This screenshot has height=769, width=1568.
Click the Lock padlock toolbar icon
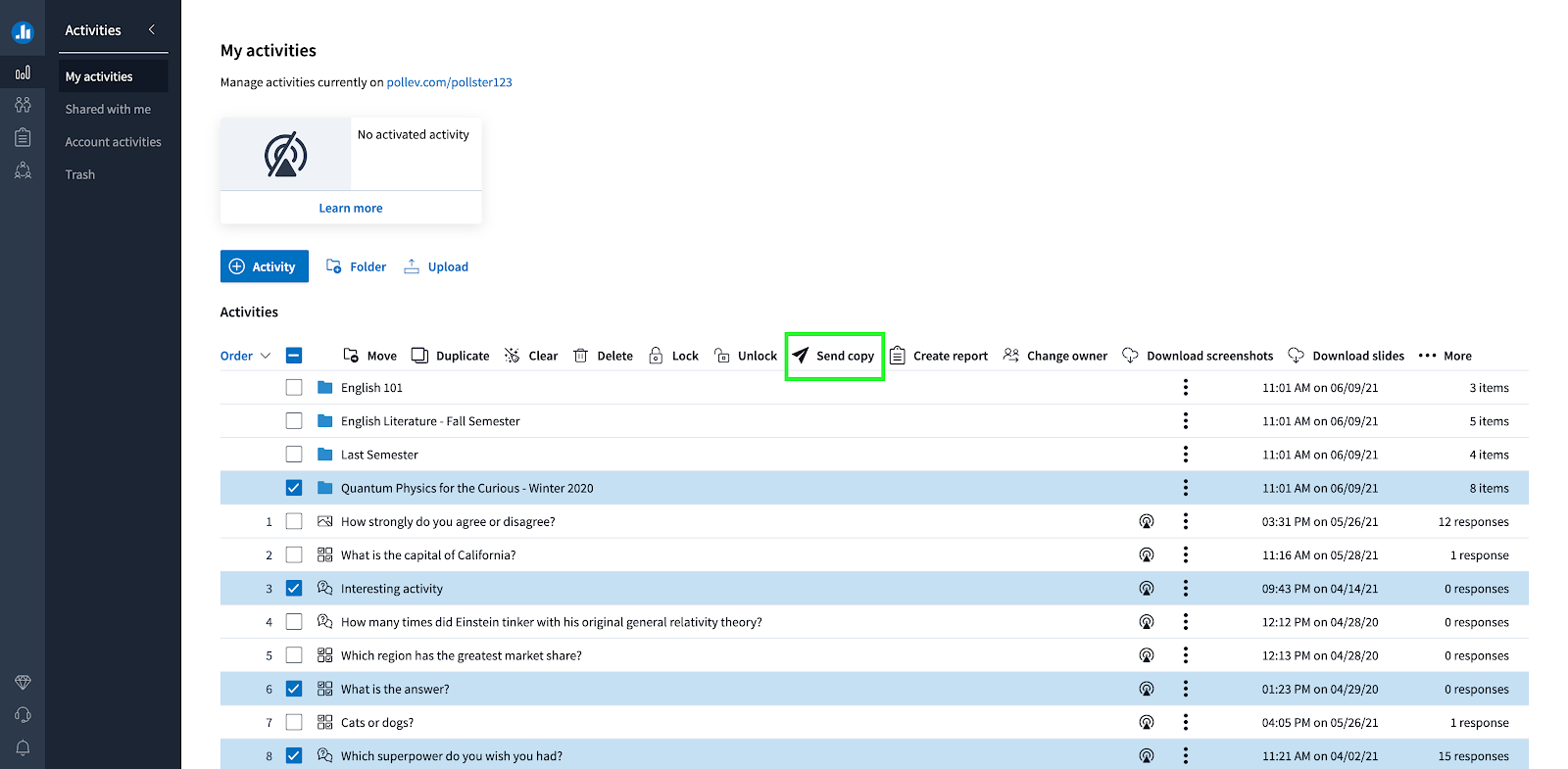pyautogui.click(x=656, y=356)
